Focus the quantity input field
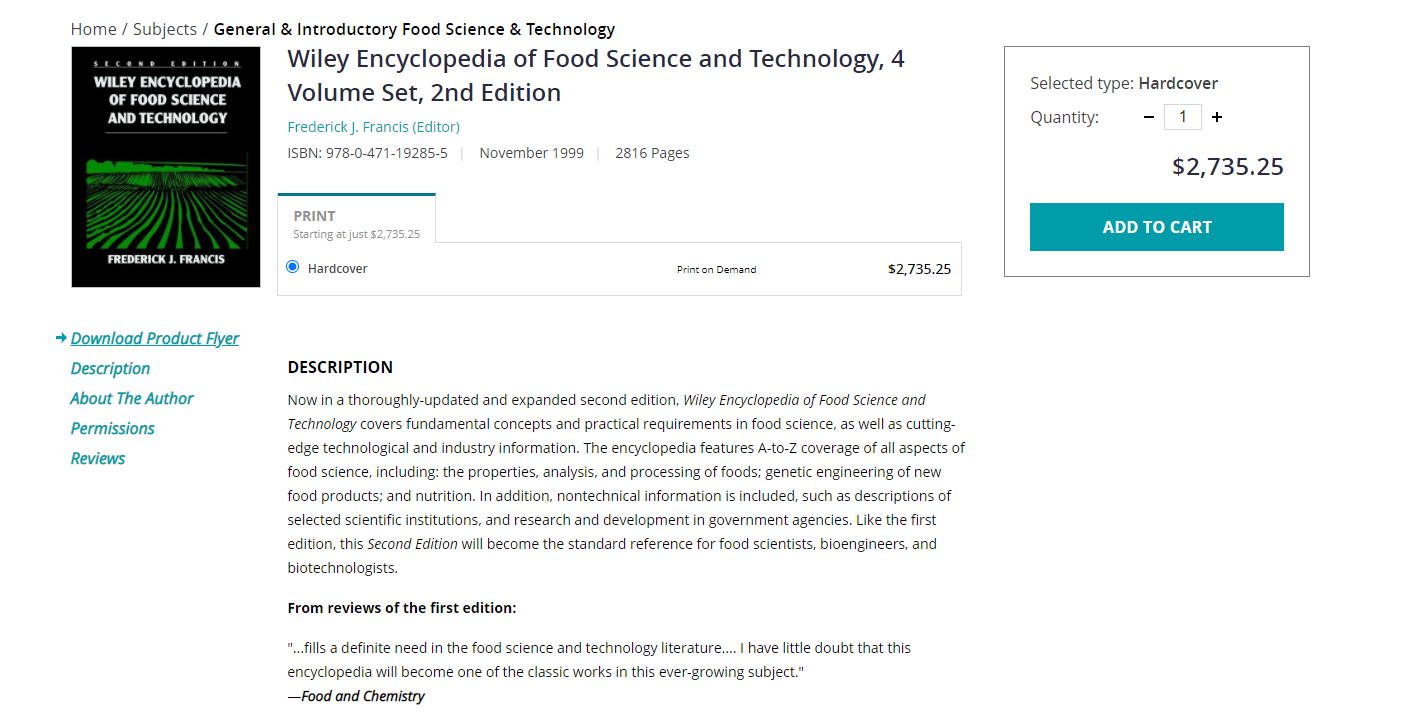The height and width of the screenshot is (723, 1417). click(x=1183, y=117)
